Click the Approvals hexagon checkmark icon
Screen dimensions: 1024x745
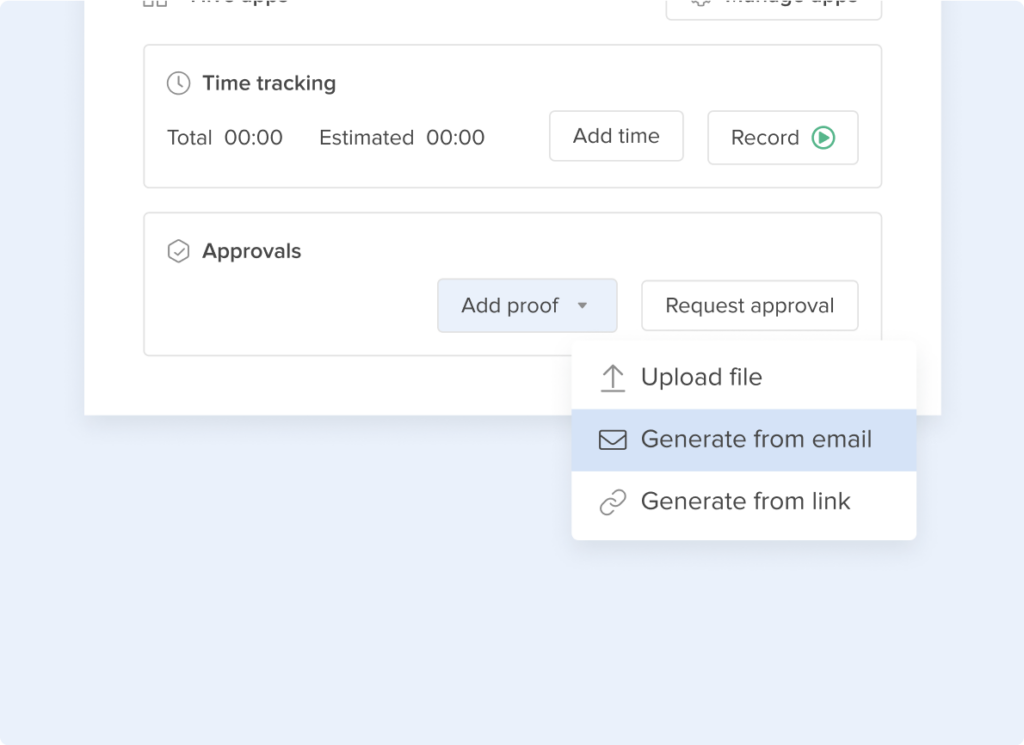coord(178,251)
